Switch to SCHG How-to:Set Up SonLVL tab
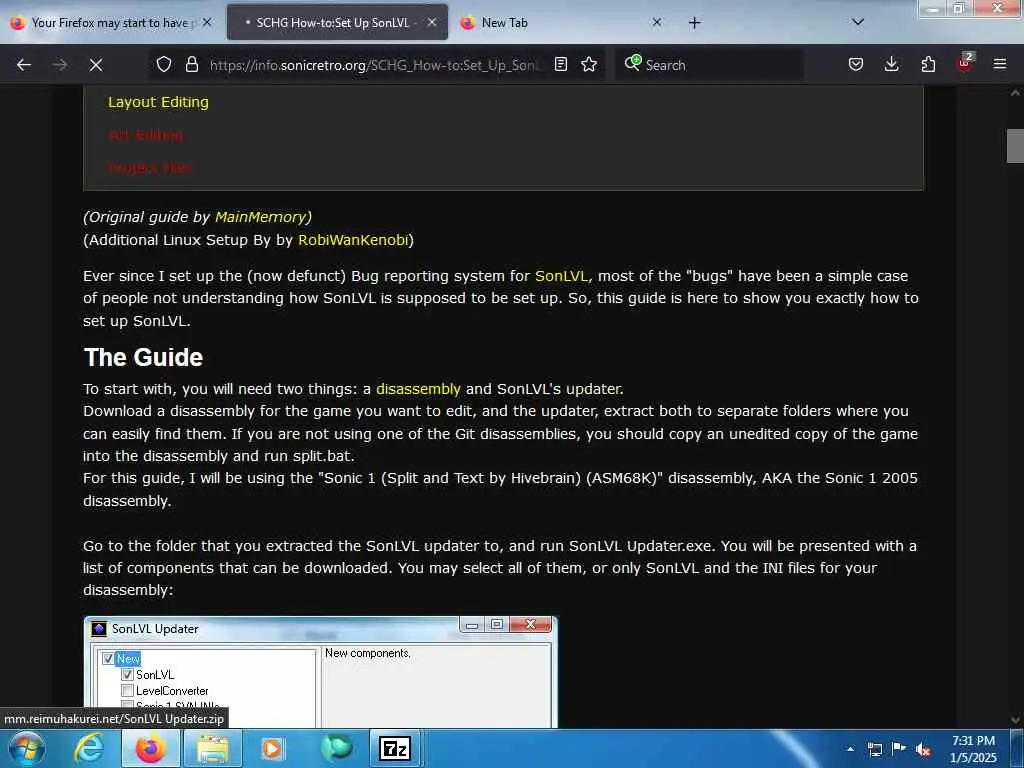The height and width of the screenshot is (768, 1024). (333, 22)
